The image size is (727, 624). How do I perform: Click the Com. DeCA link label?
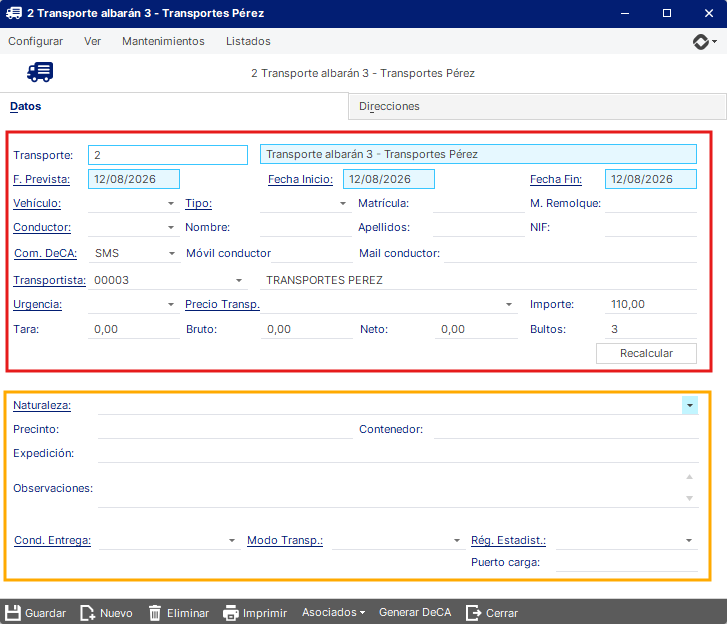point(45,254)
